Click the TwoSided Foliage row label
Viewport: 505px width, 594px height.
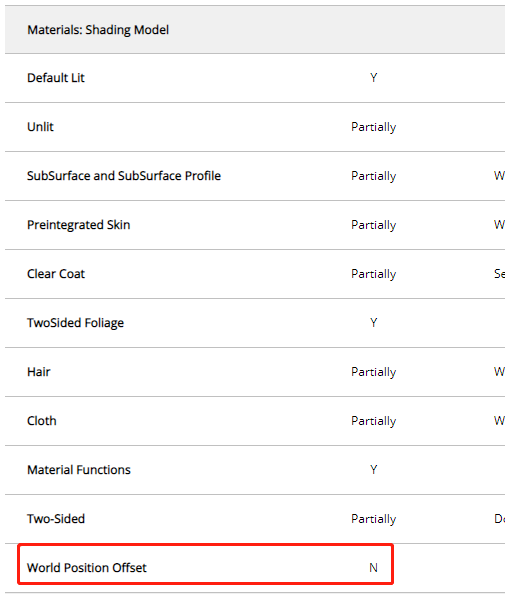[75, 323]
